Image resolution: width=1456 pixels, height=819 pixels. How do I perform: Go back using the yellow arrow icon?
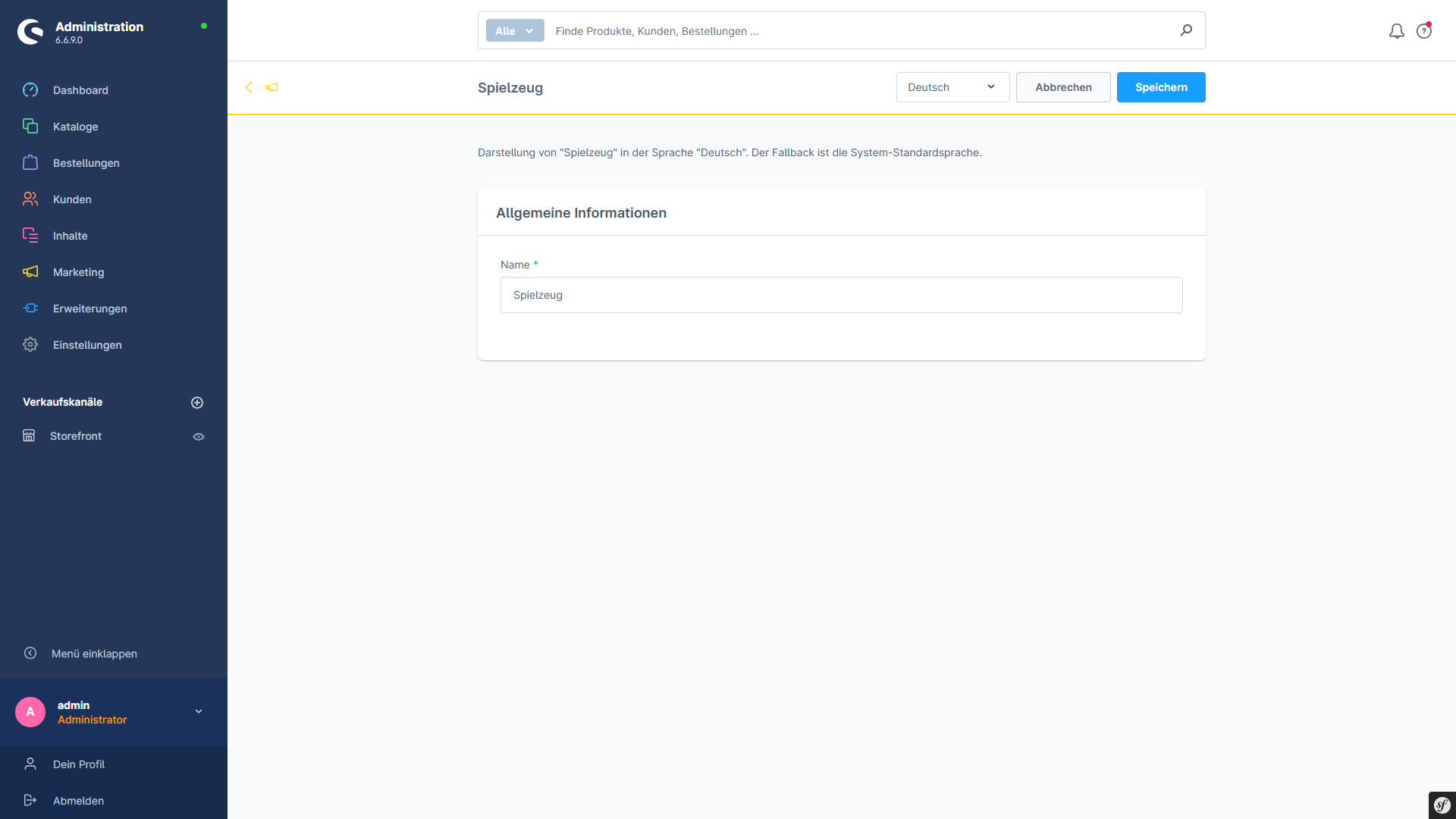249,87
